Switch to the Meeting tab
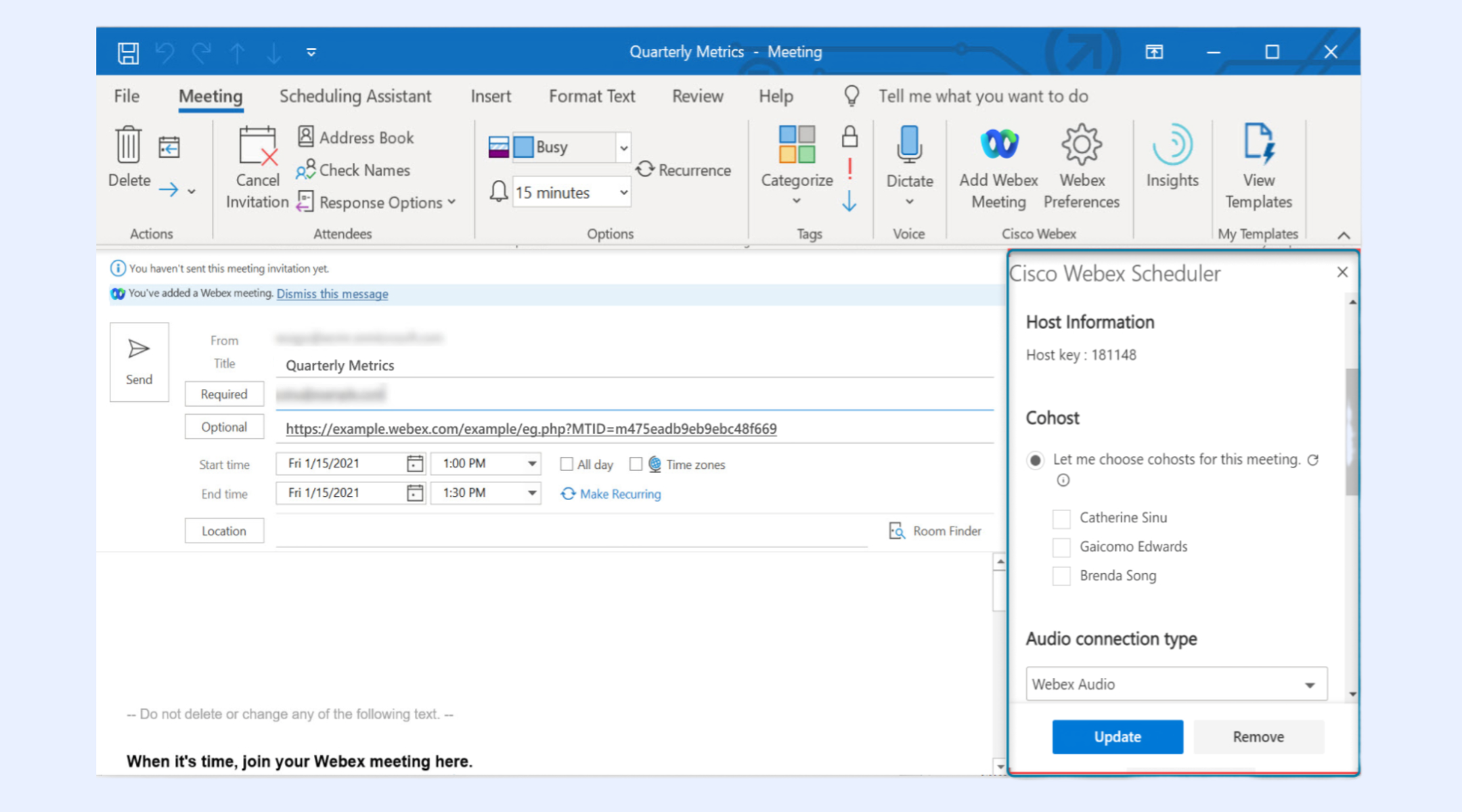This screenshot has width=1462, height=812. [x=211, y=96]
